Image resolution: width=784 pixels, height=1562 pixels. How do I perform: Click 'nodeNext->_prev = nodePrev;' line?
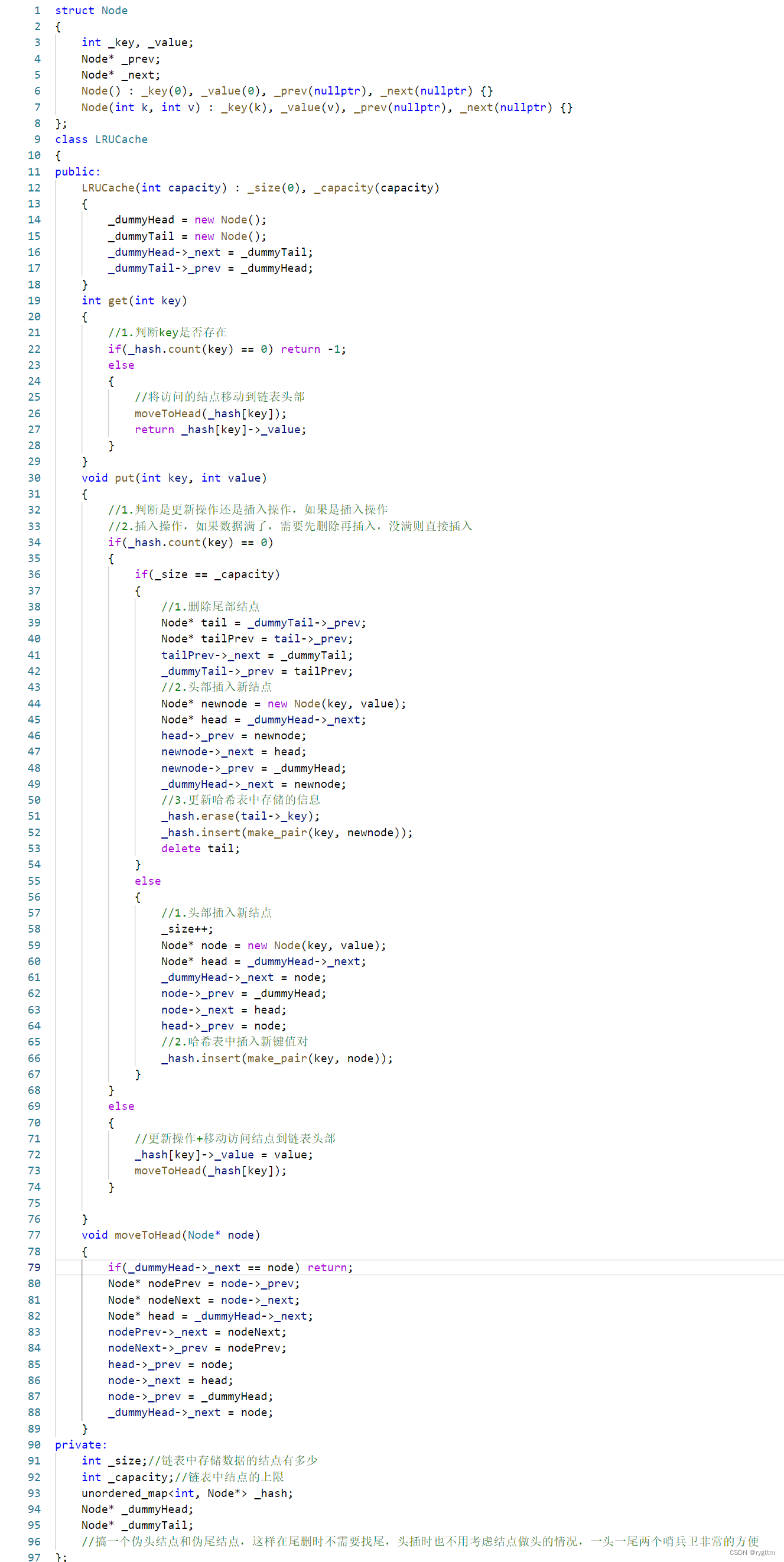pos(198,1348)
